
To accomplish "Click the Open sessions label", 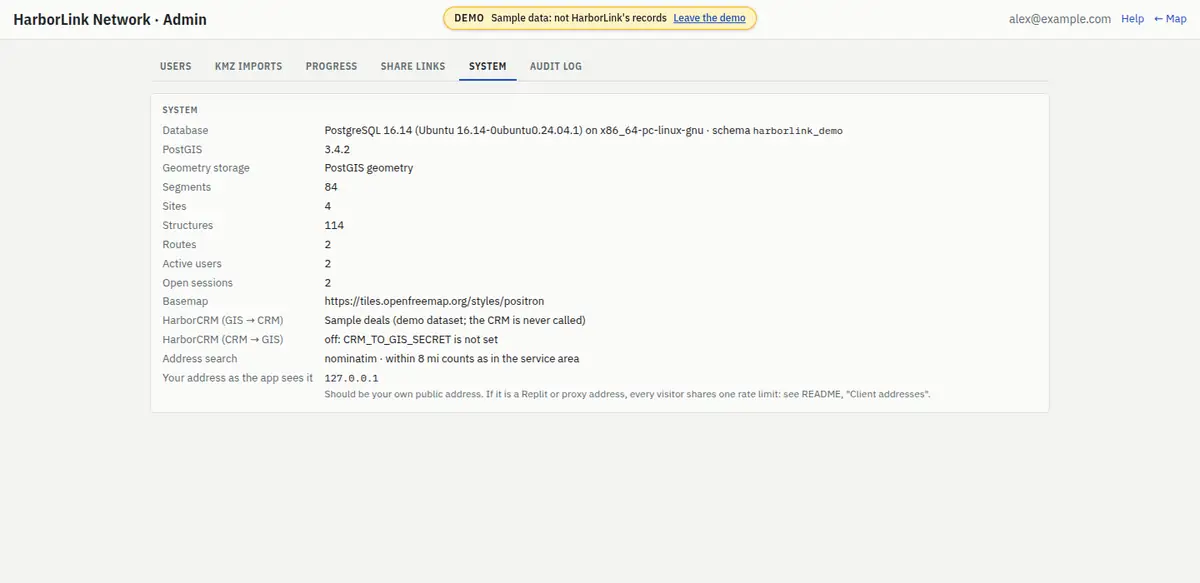I will (197, 282).
